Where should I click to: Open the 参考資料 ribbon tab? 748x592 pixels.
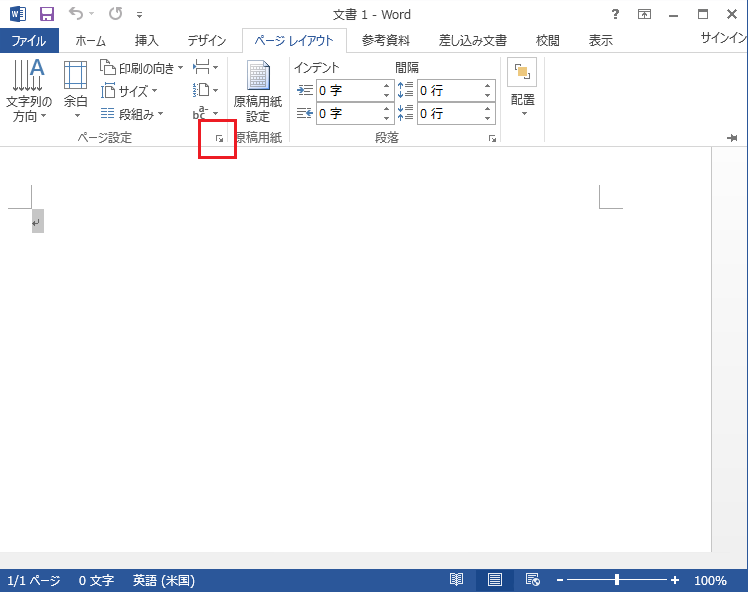pyautogui.click(x=385, y=40)
